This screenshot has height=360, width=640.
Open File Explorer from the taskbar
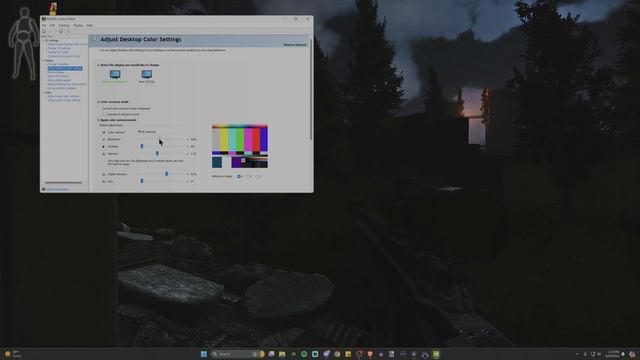click(x=282, y=354)
